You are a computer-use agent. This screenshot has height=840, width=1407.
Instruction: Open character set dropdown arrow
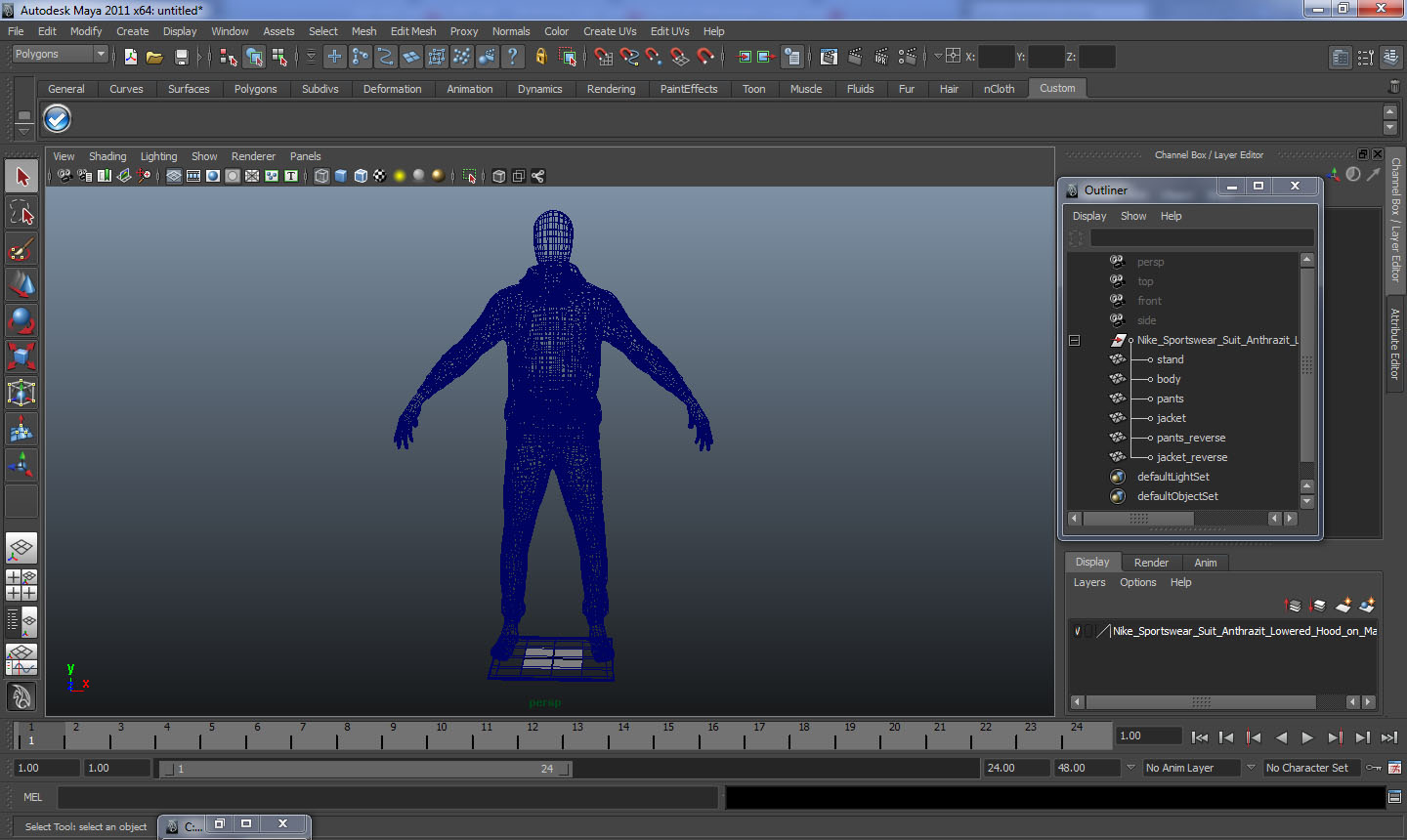coord(1251,768)
